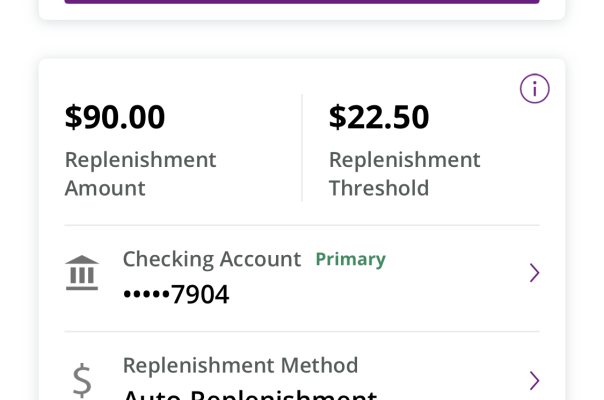The width and height of the screenshot is (604, 400).
Task: Open the Replenishment Method label
Action: click(x=240, y=365)
